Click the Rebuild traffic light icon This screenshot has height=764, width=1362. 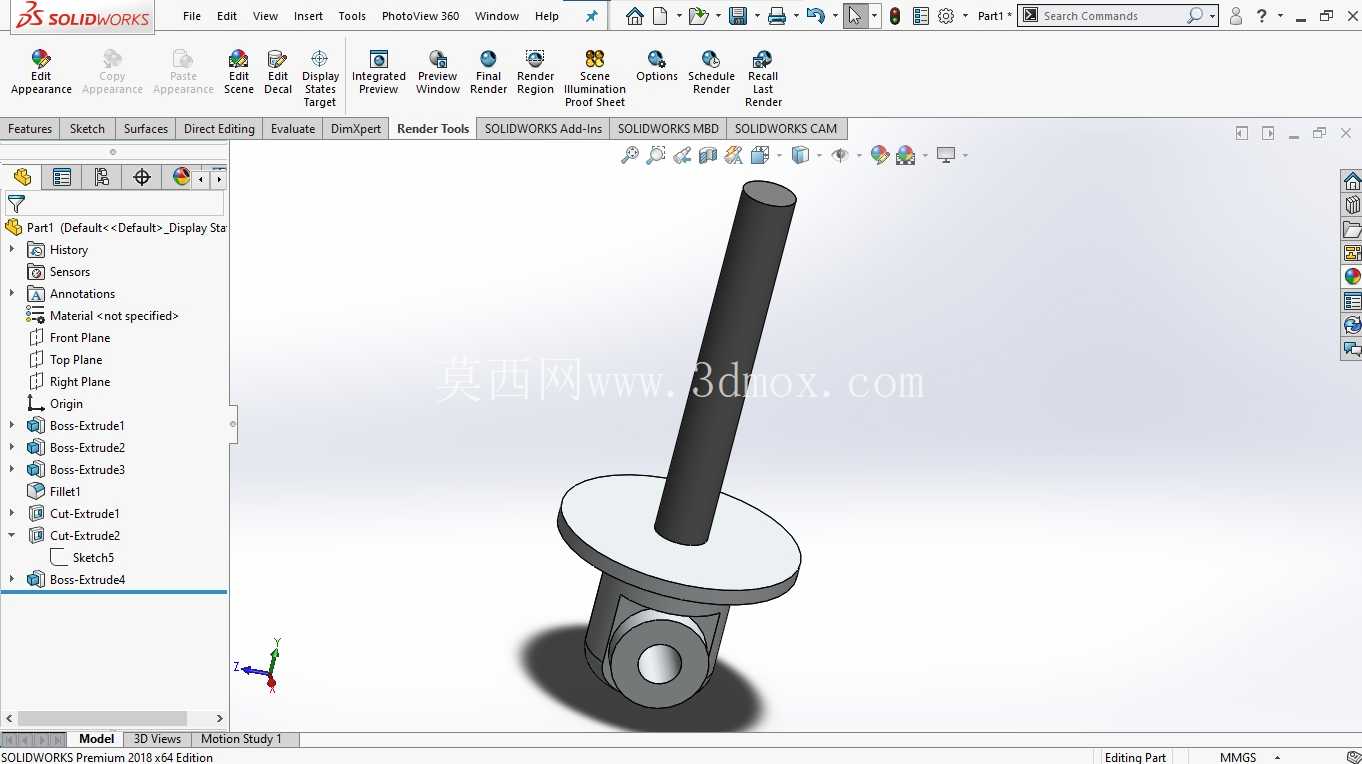tap(895, 16)
